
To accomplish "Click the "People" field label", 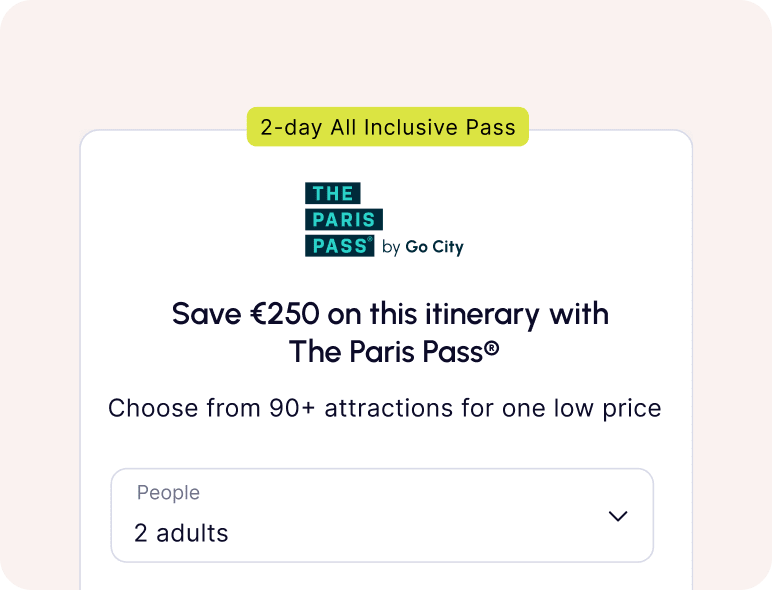I will [x=168, y=493].
